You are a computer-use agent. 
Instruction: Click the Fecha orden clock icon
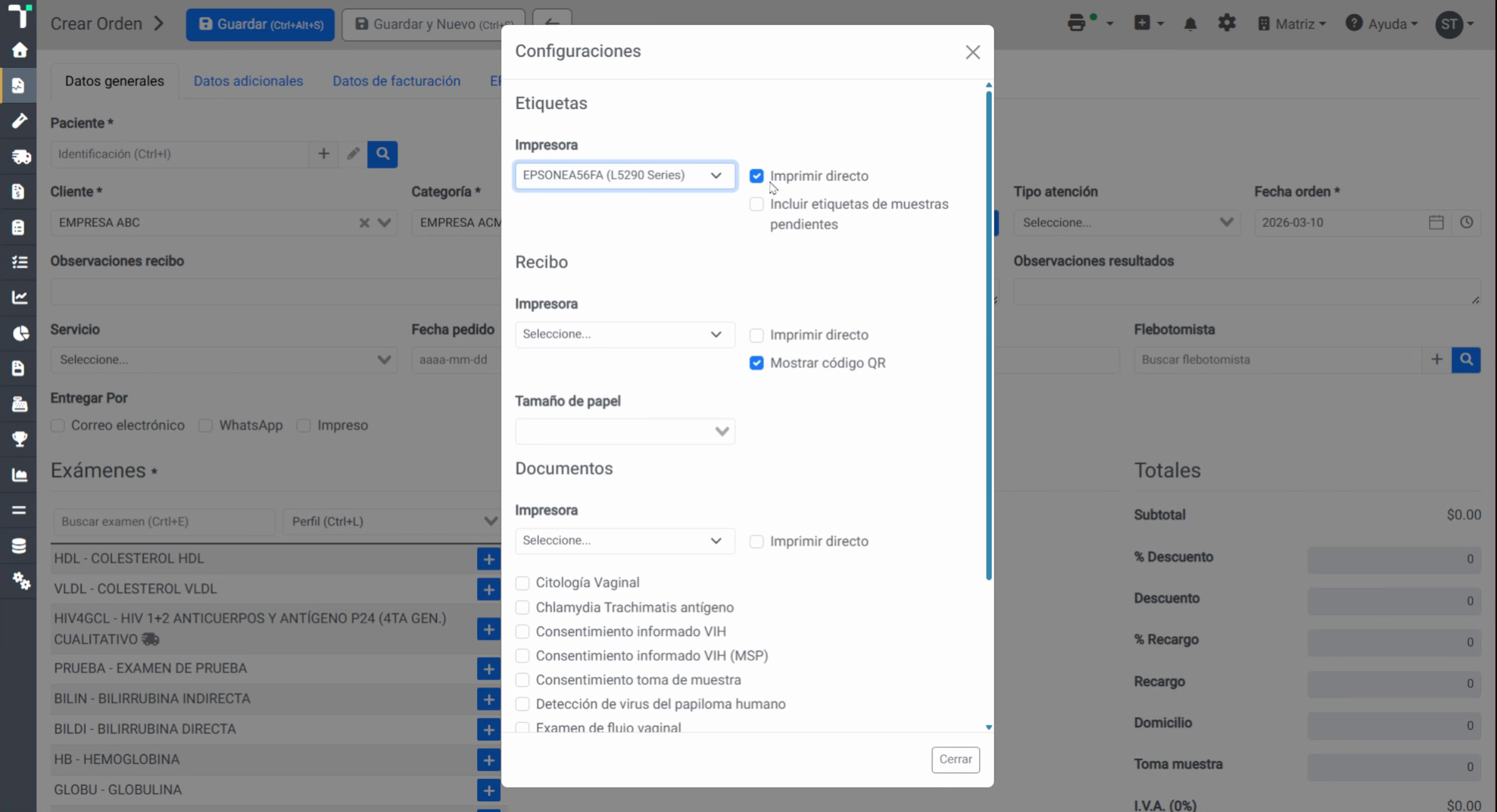[x=1466, y=222]
